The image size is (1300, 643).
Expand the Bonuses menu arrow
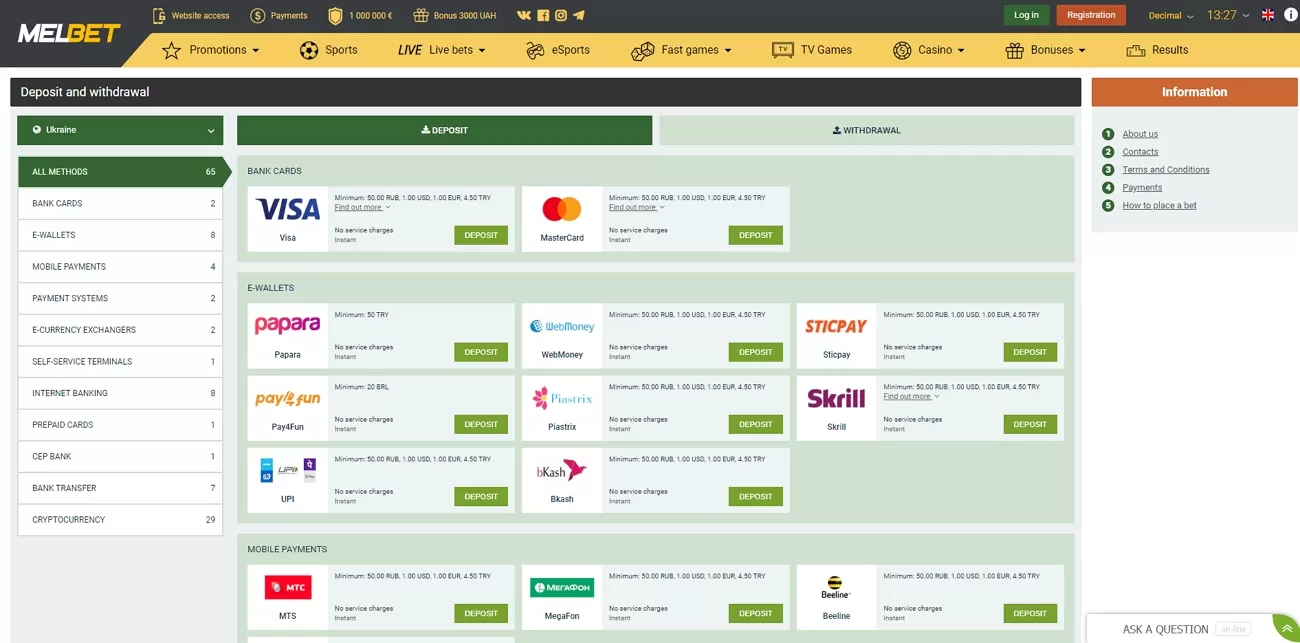pyautogui.click(x=1082, y=50)
